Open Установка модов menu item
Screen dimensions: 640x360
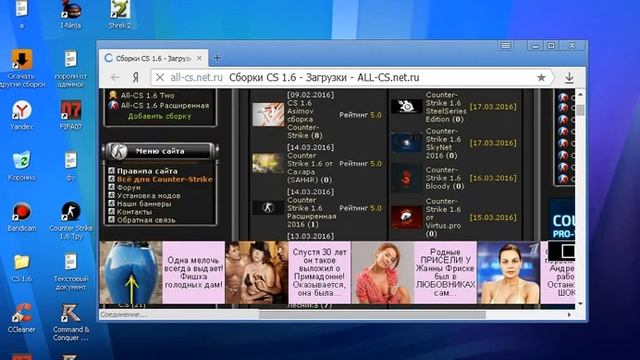click(x=149, y=196)
